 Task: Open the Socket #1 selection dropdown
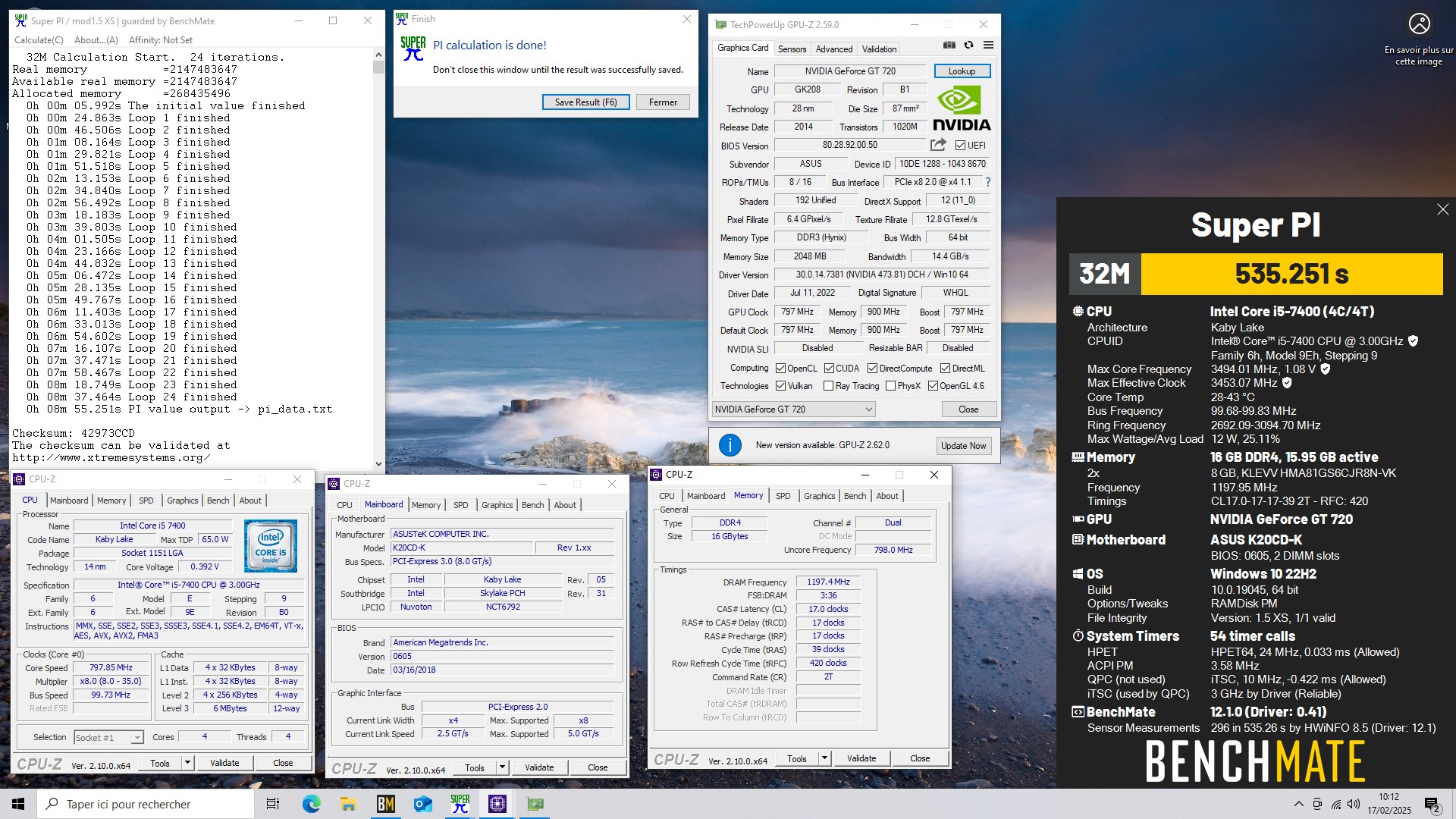coord(108,737)
